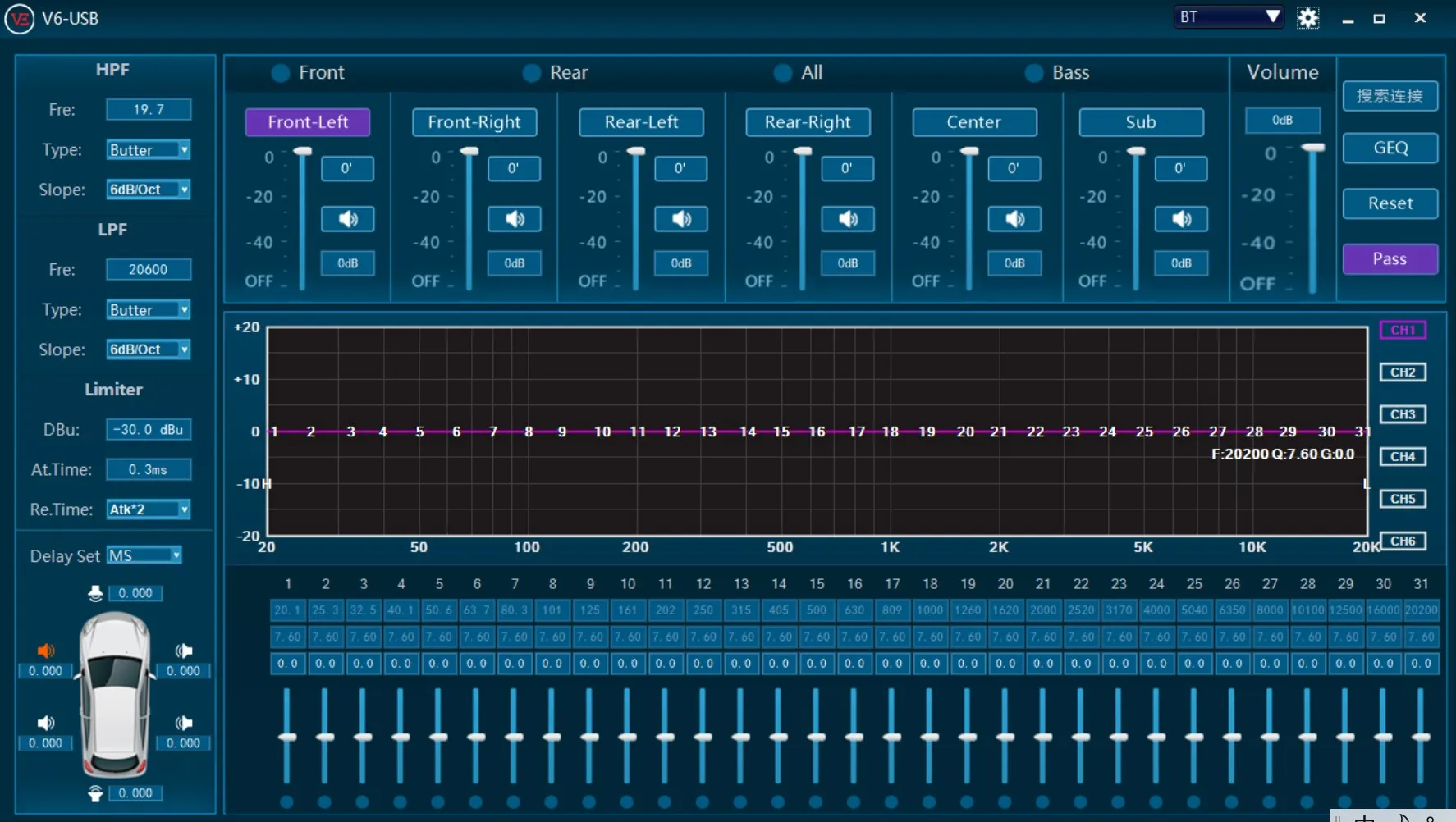Open the GEQ button
Screen dimensions: 1456x822
(1390, 148)
